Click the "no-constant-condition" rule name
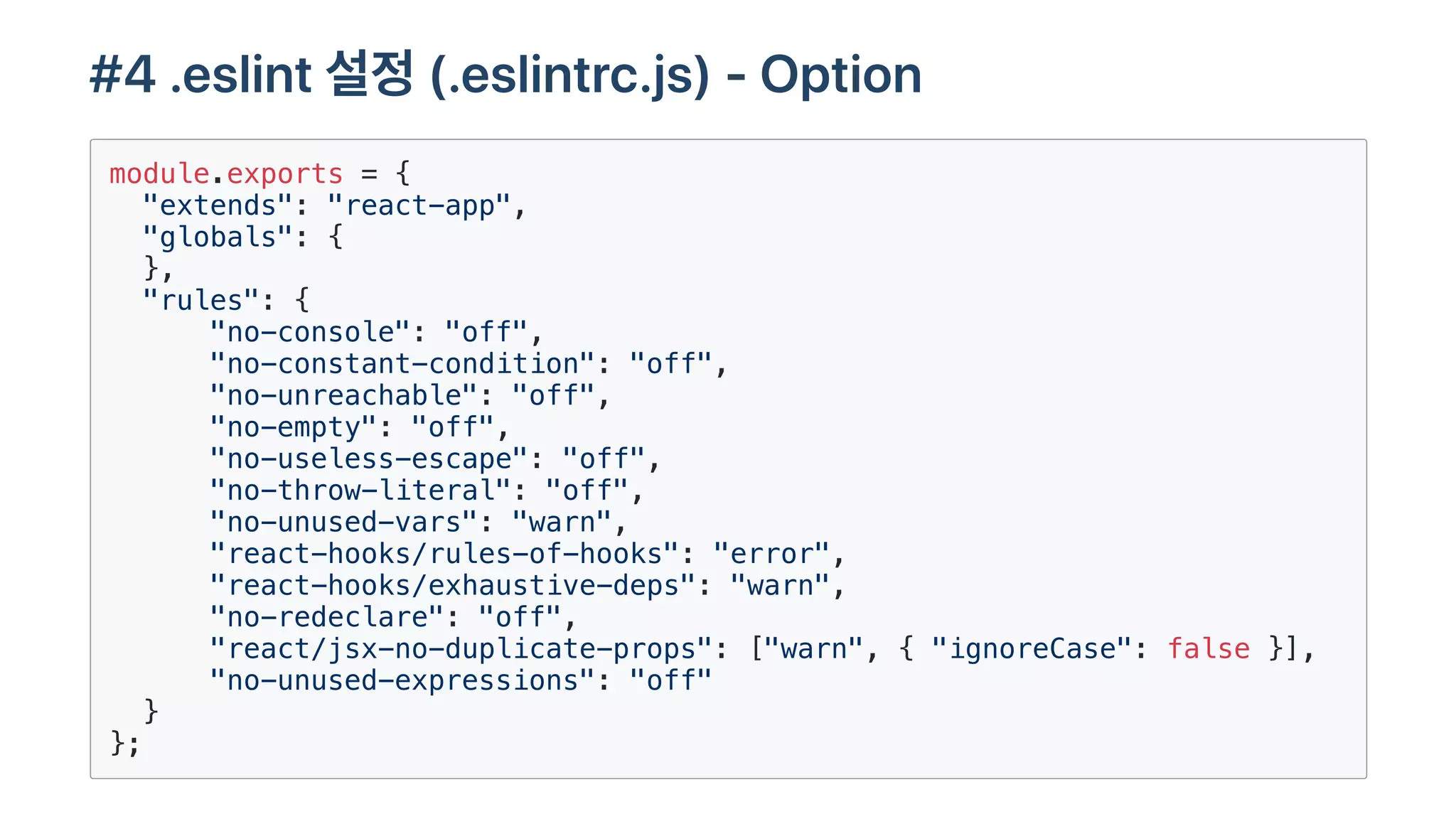The height and width of the screenshot is (819, 1456). pos(402,364)
